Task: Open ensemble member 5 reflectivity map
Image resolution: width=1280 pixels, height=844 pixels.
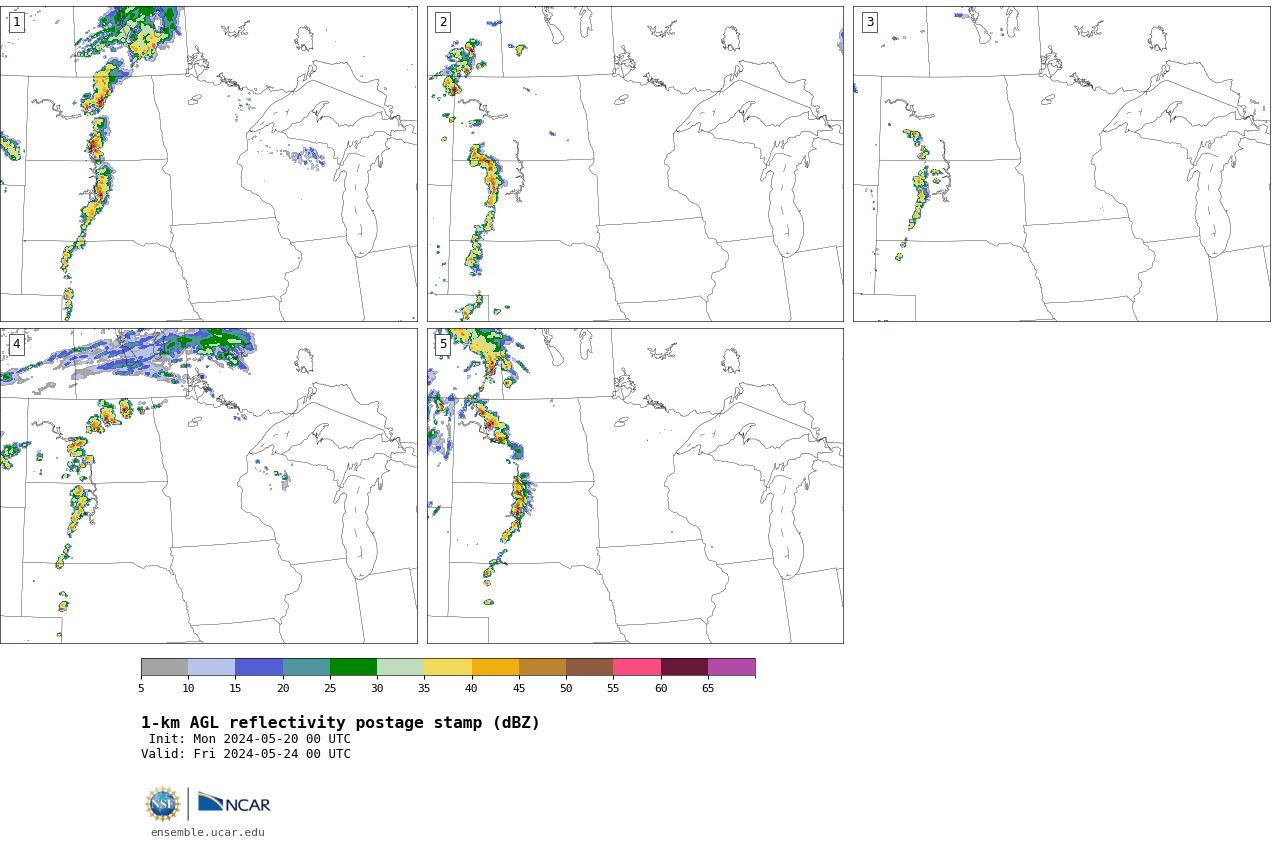Action: coord(635,486)
